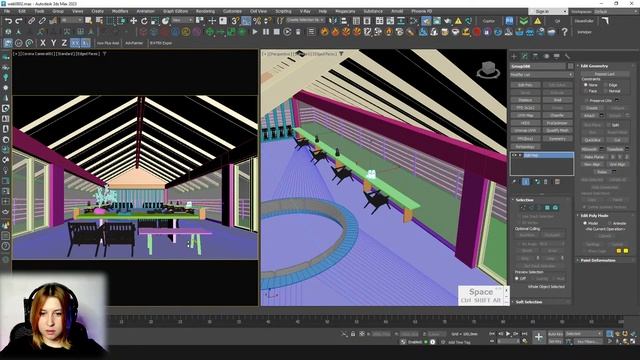The image size is (640, 360).
Task: Open the Scripting menu
Action: click(283, 11)
